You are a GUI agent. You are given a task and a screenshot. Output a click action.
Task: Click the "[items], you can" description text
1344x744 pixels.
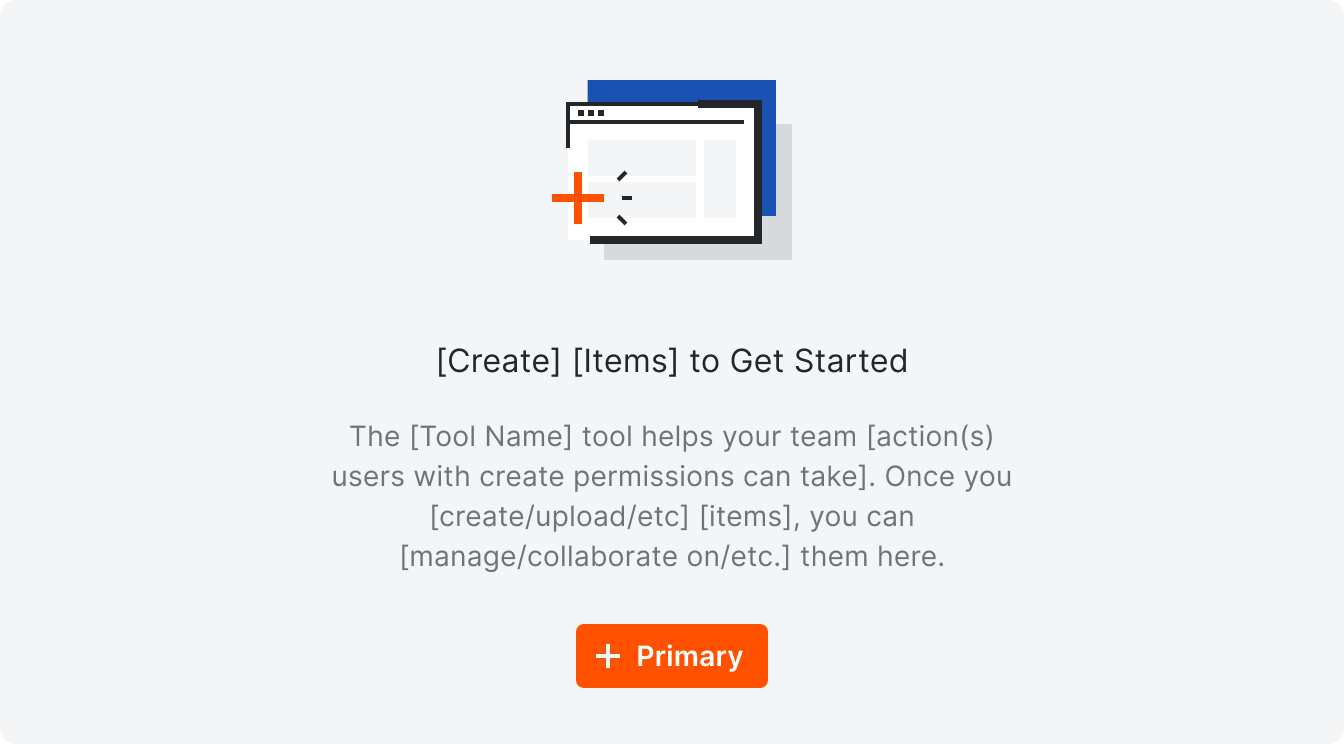point(807,517)
